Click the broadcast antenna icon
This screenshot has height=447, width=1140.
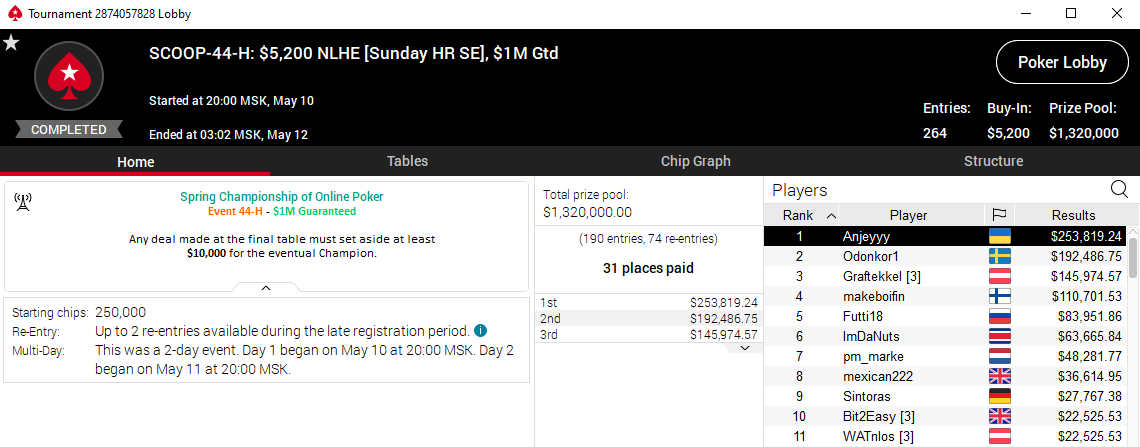point(23,203)
